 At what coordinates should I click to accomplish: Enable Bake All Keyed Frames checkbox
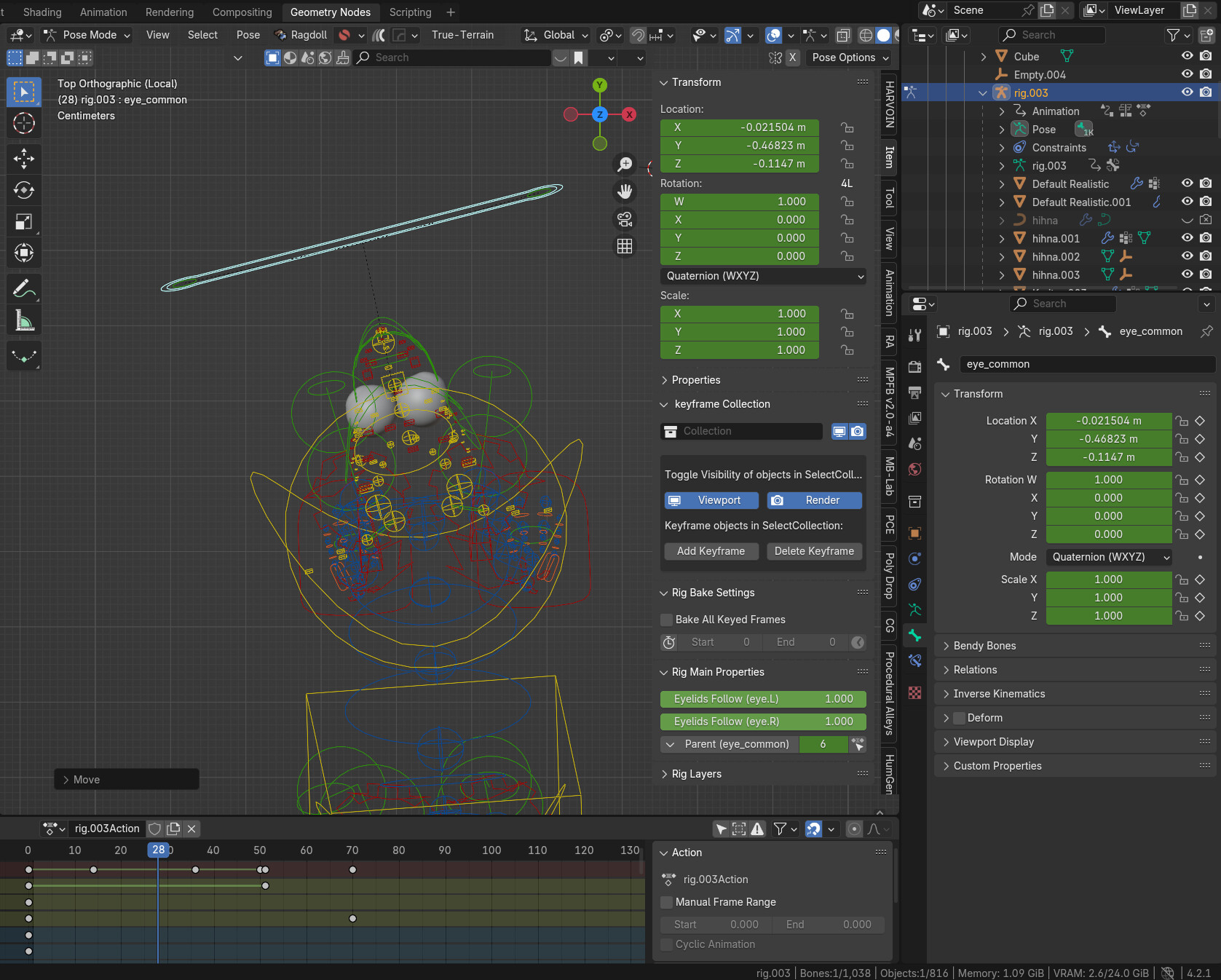point(666,620)
